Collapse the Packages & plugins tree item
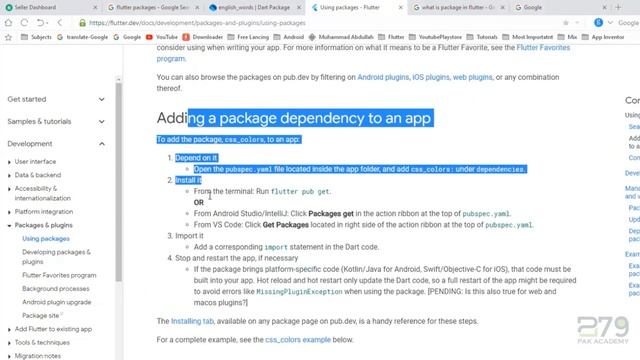Image resolution: width=640 pixels, height=360 pixels. pyautogui.click(x=9, y=225)
